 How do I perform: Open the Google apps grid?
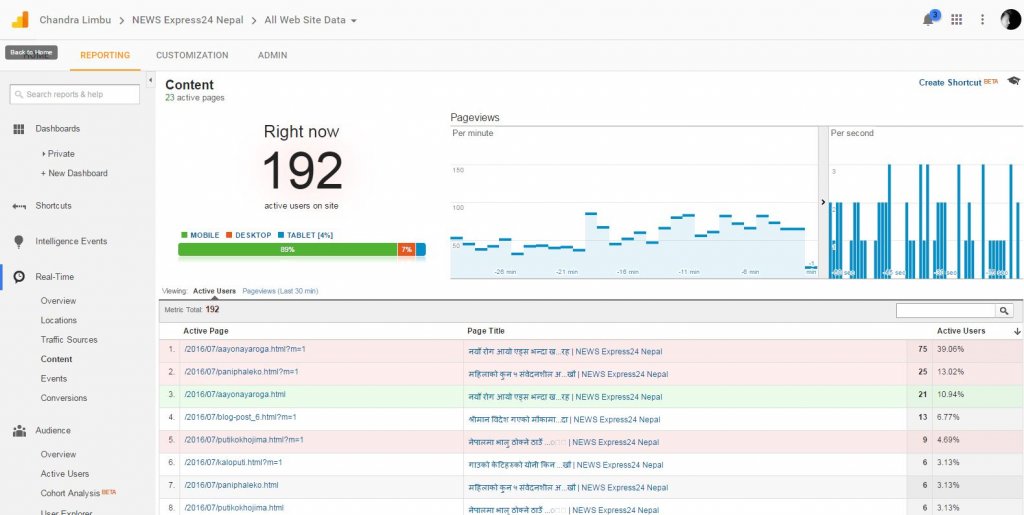[956, 20]
